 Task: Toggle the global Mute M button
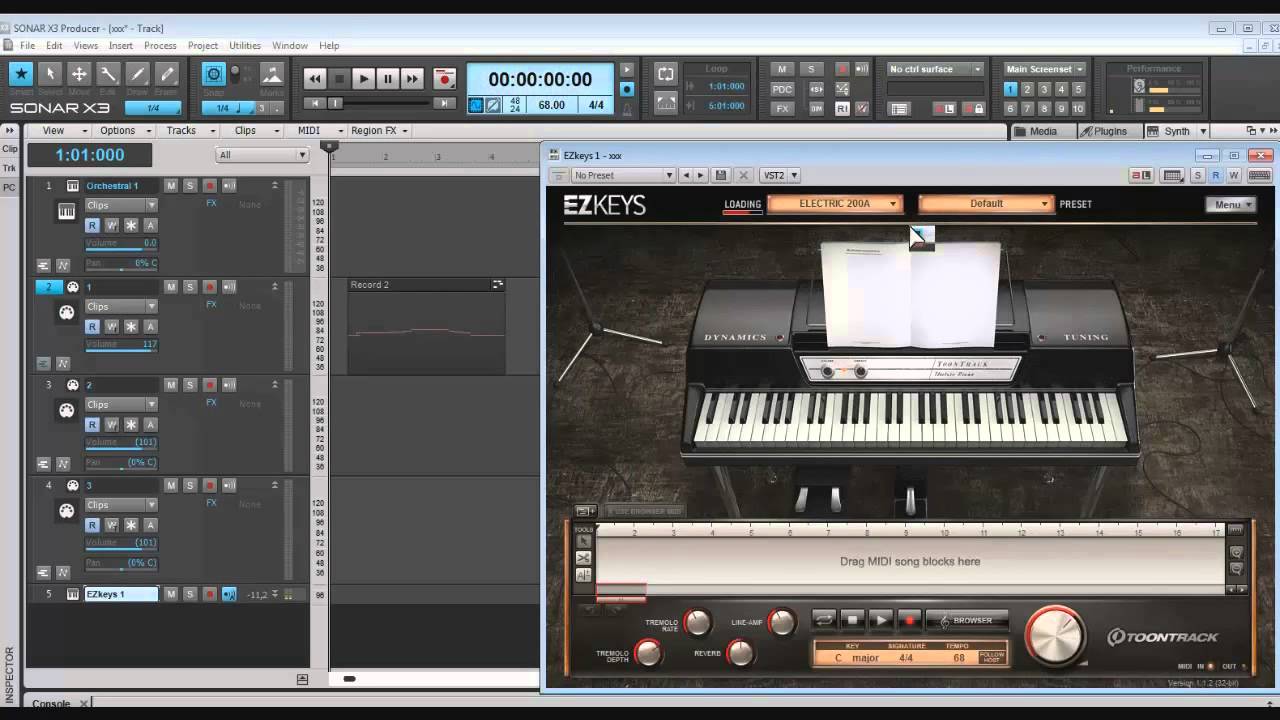click(782, 69)
